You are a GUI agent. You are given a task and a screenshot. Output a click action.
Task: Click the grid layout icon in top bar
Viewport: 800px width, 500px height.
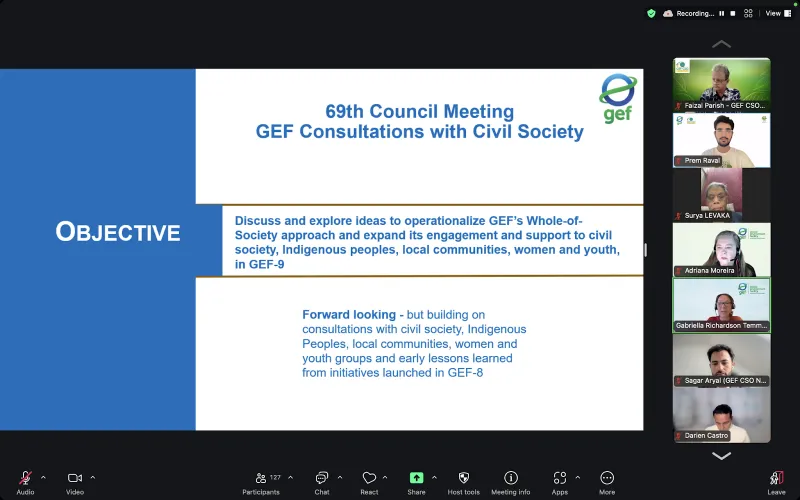(748, 14)
